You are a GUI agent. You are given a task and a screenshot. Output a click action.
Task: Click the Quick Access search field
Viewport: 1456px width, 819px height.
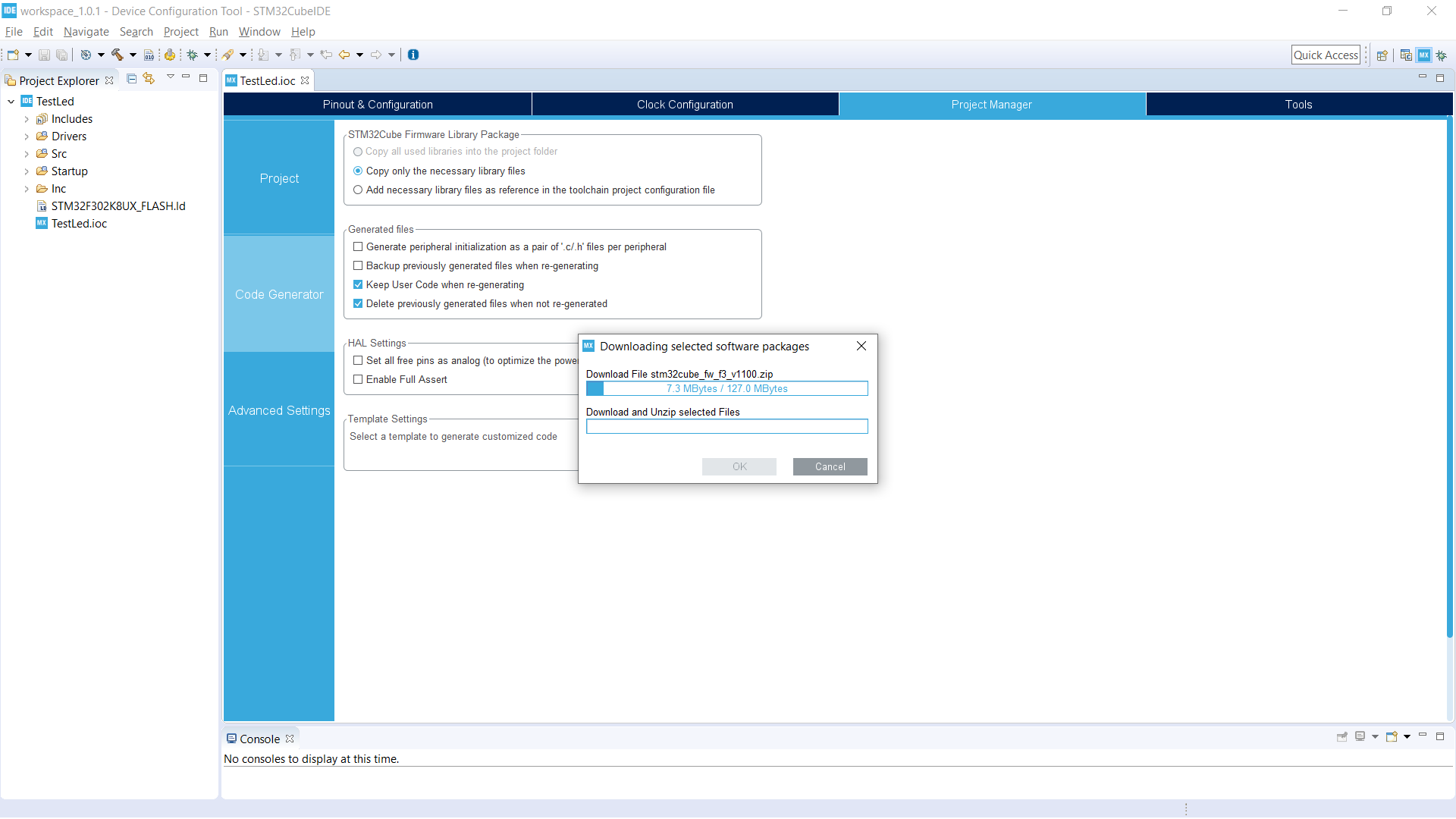coord(1326,55)
